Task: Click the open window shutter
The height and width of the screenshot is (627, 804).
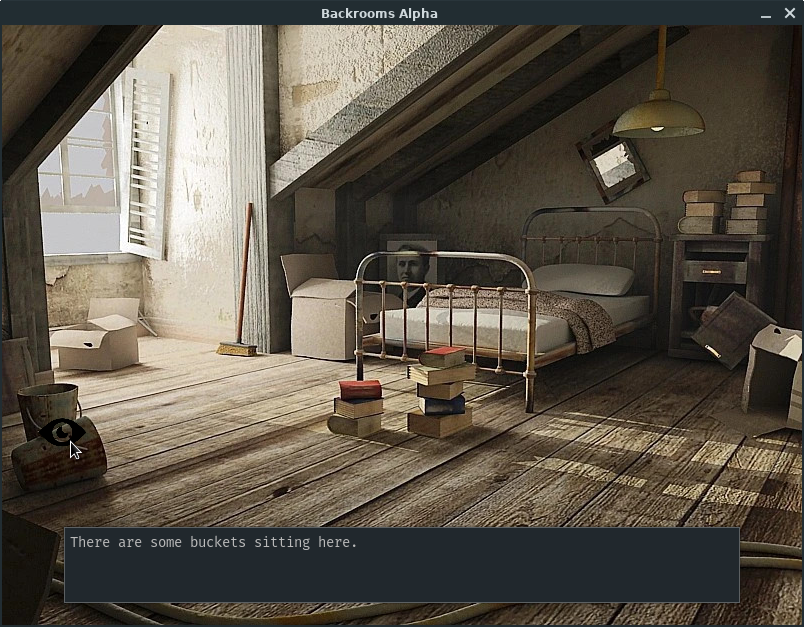Action: click(x=146, y=163)
